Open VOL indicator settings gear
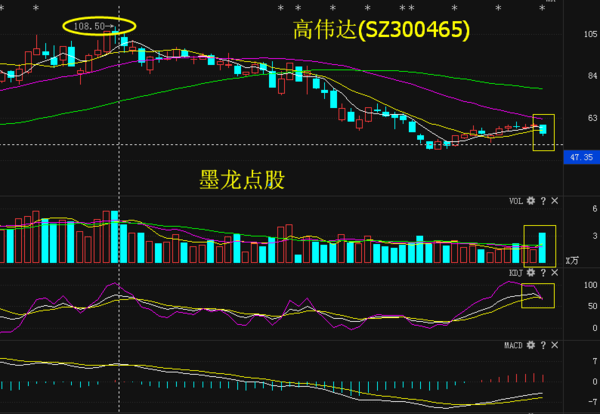Screen dimensions: 600x414 (531, 201)
